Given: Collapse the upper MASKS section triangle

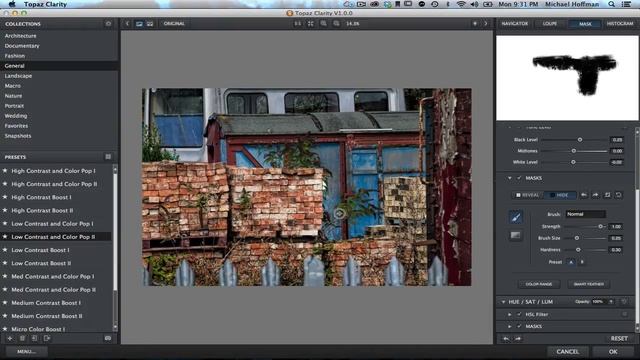Looking at the screenshot, I should [x=509, y=178].
